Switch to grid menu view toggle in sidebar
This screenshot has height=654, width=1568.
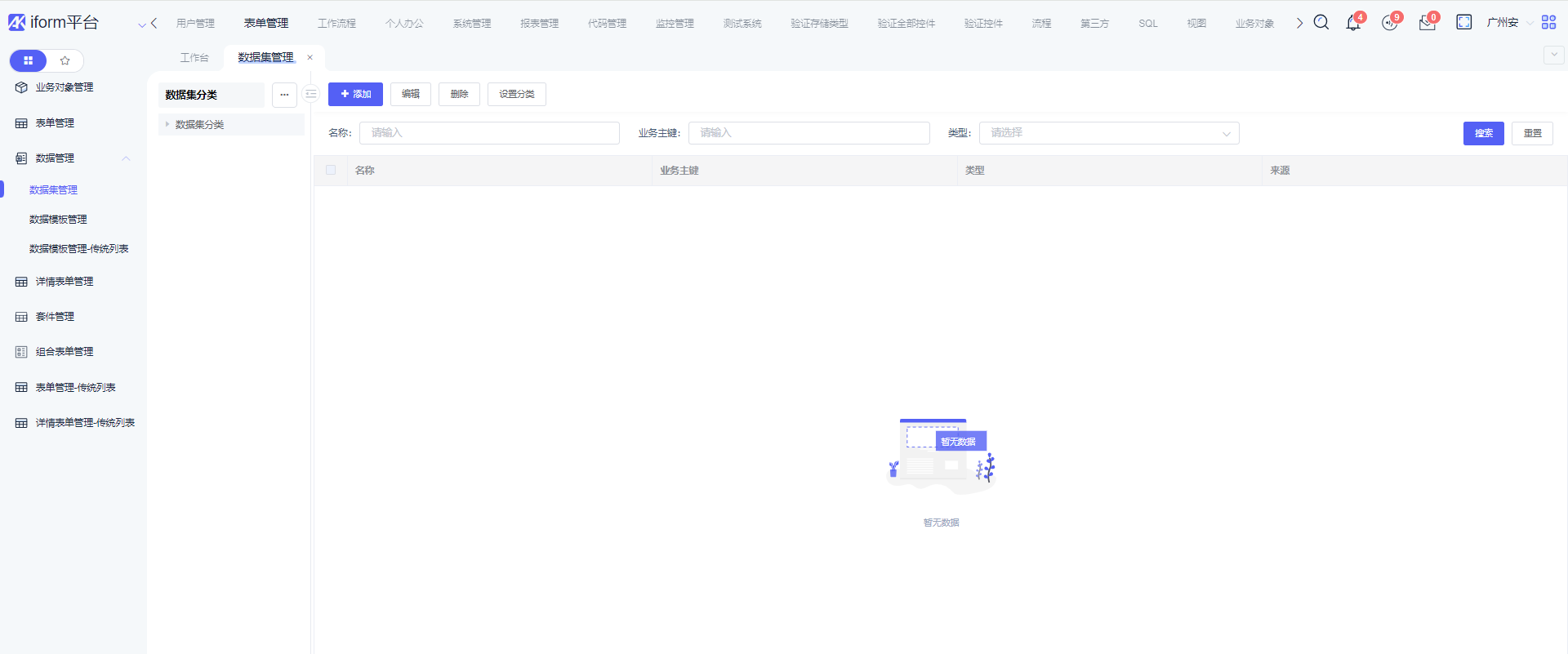29,60
